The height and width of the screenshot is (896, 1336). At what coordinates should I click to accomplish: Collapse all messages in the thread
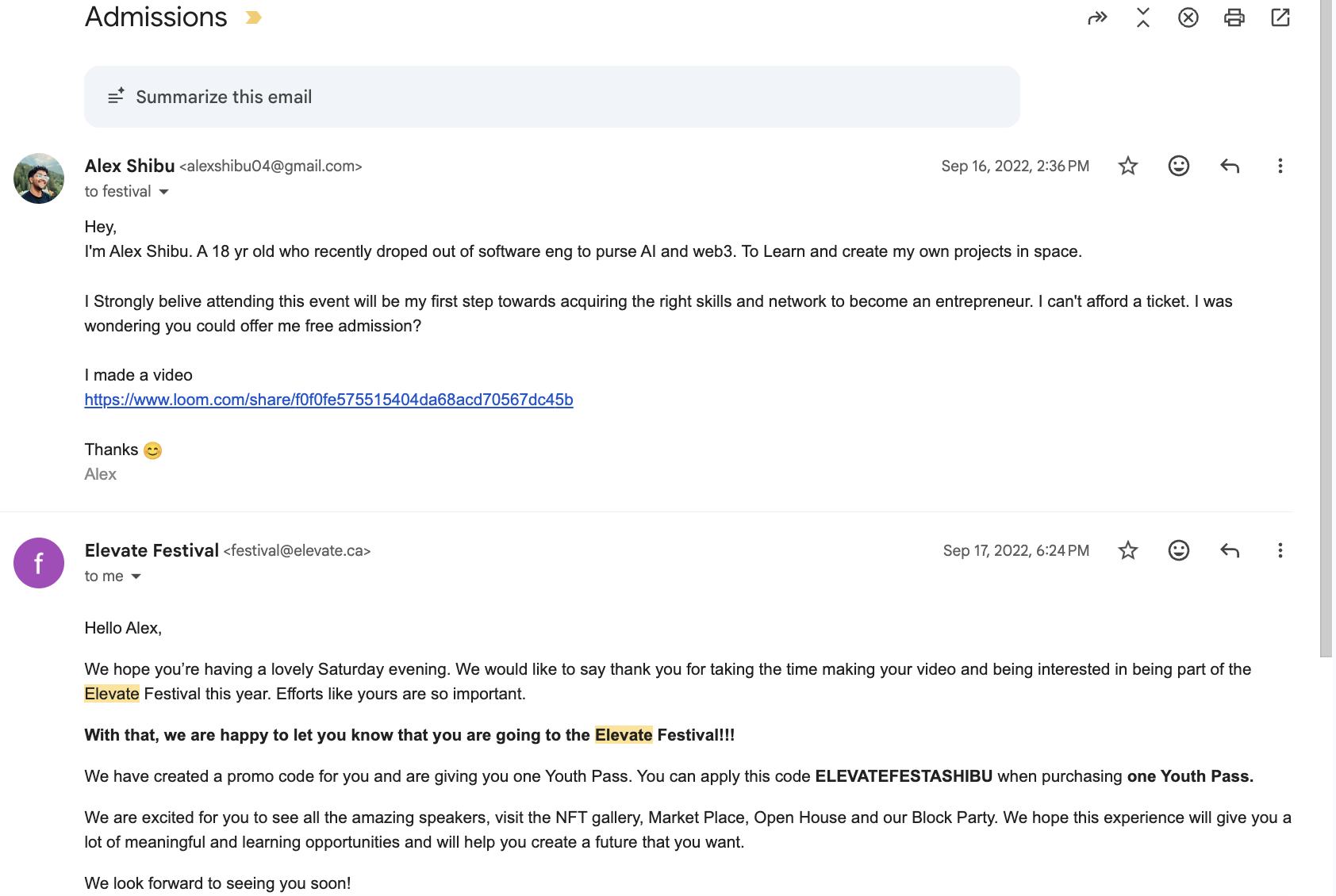pyautogui.click(x=1142, y=17)
